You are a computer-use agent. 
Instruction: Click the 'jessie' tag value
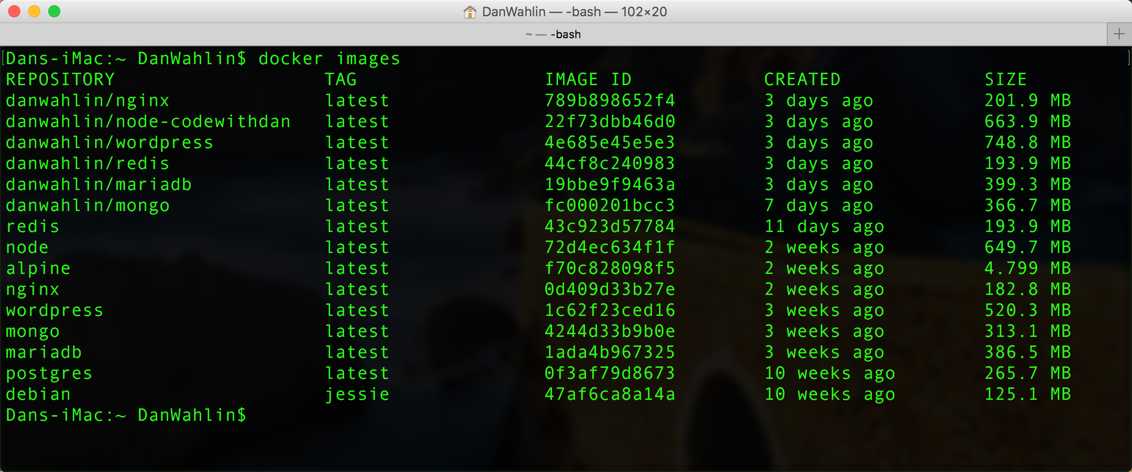click(x=357, y=395)
